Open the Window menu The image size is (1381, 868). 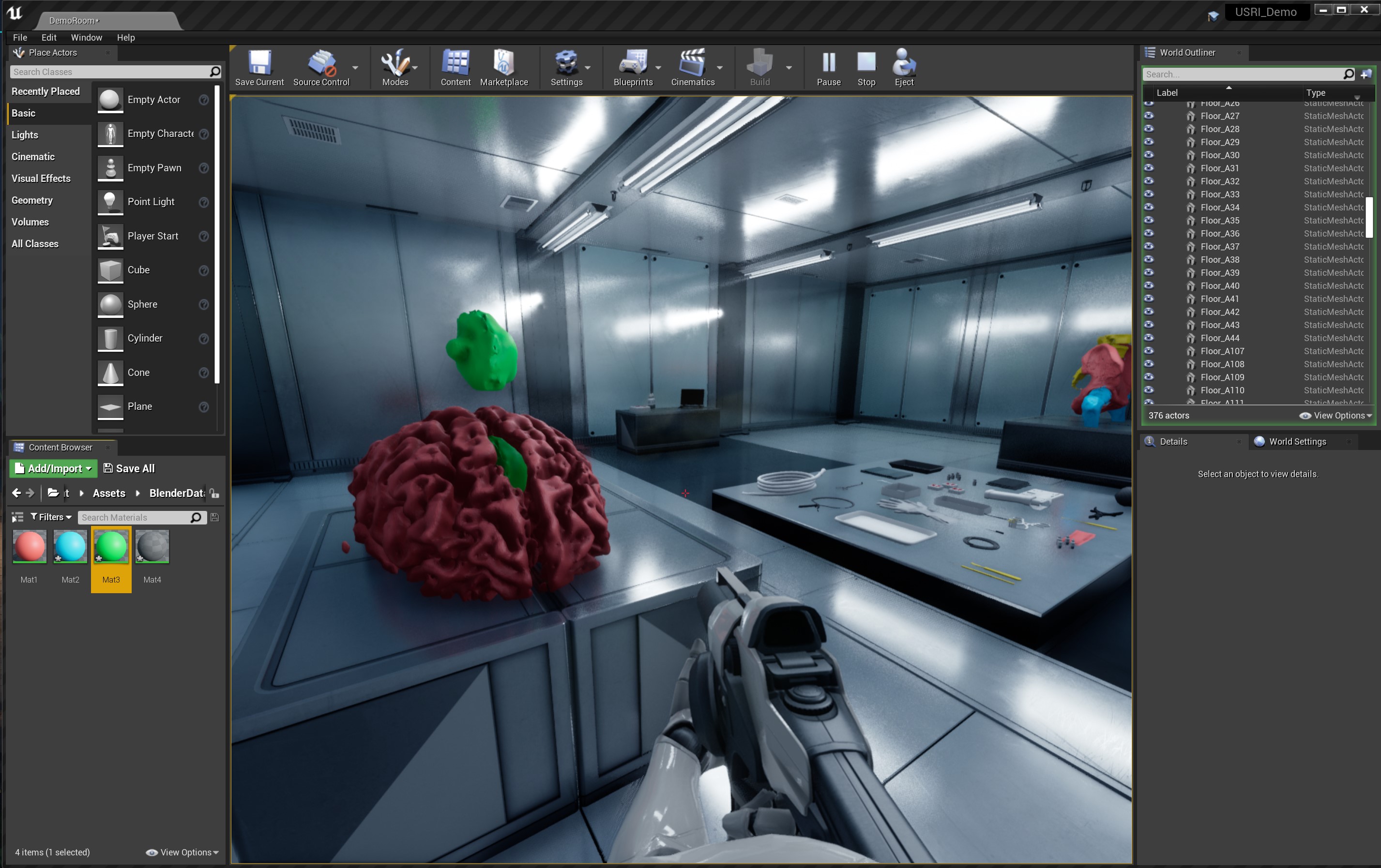86,37
